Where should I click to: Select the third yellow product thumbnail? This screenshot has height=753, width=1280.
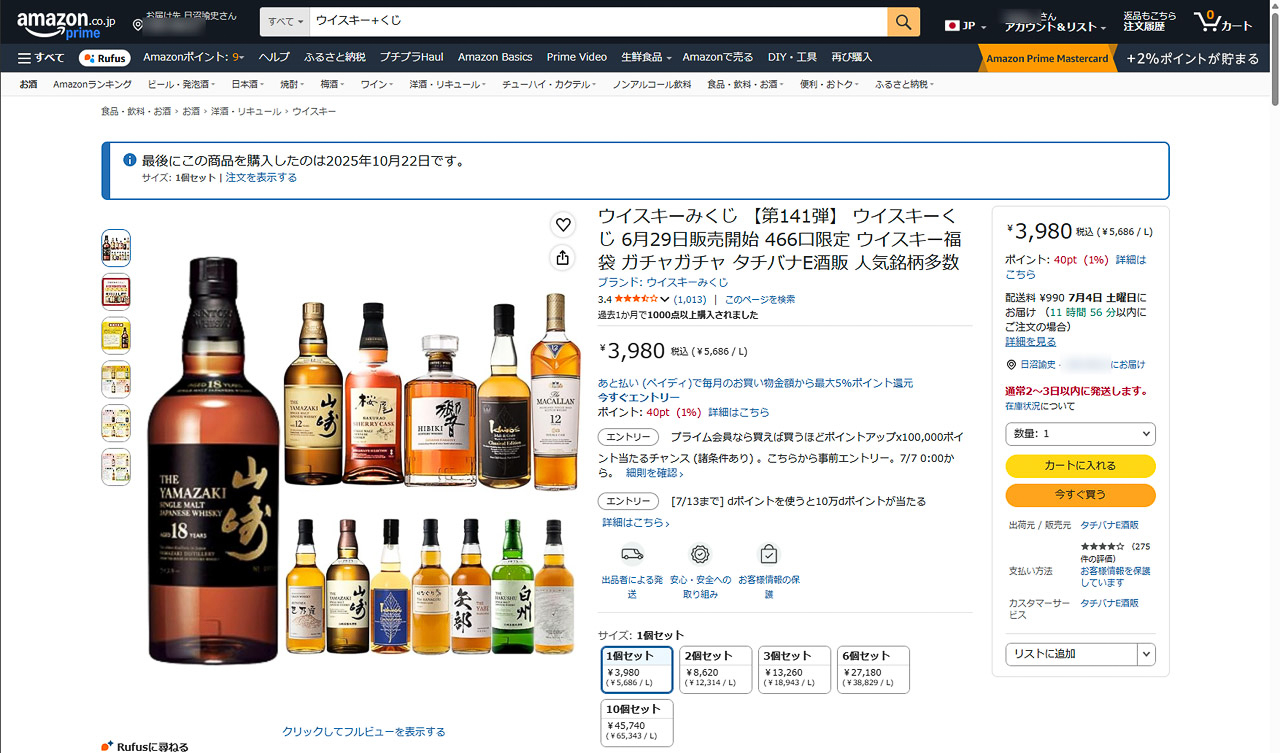(116, 335)
